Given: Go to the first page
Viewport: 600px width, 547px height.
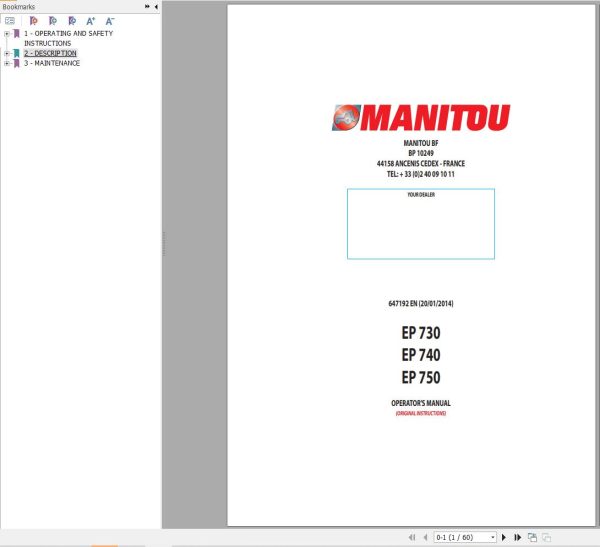Looking at the screenshot, I should [412, 537].
